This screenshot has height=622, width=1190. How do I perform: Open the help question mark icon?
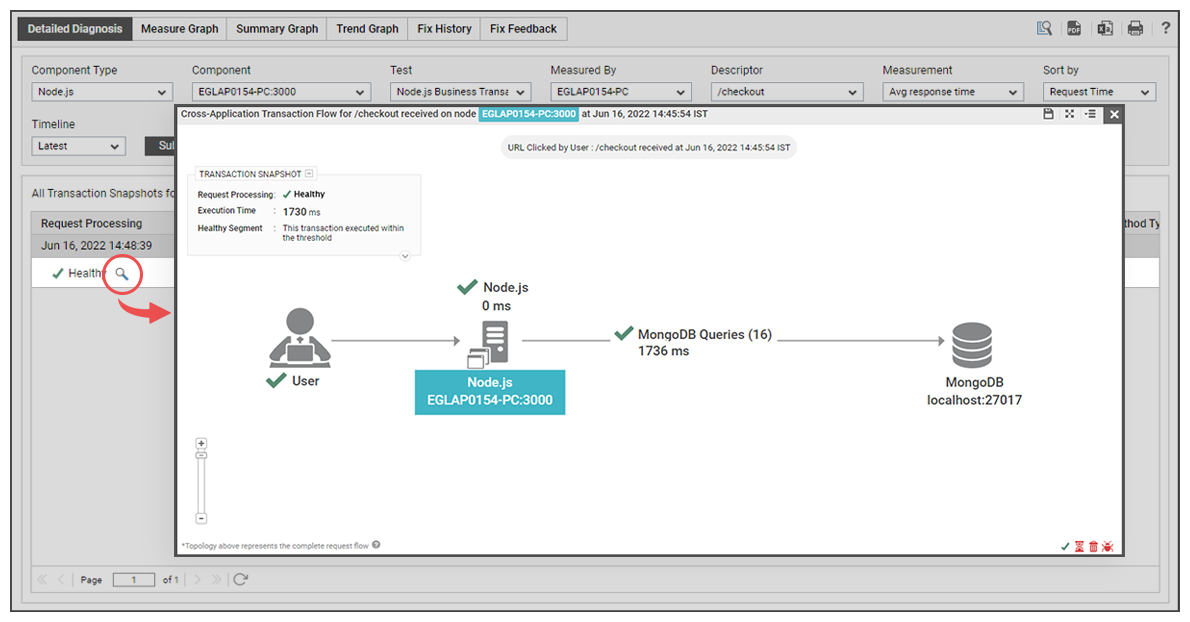click(1166, 28)
